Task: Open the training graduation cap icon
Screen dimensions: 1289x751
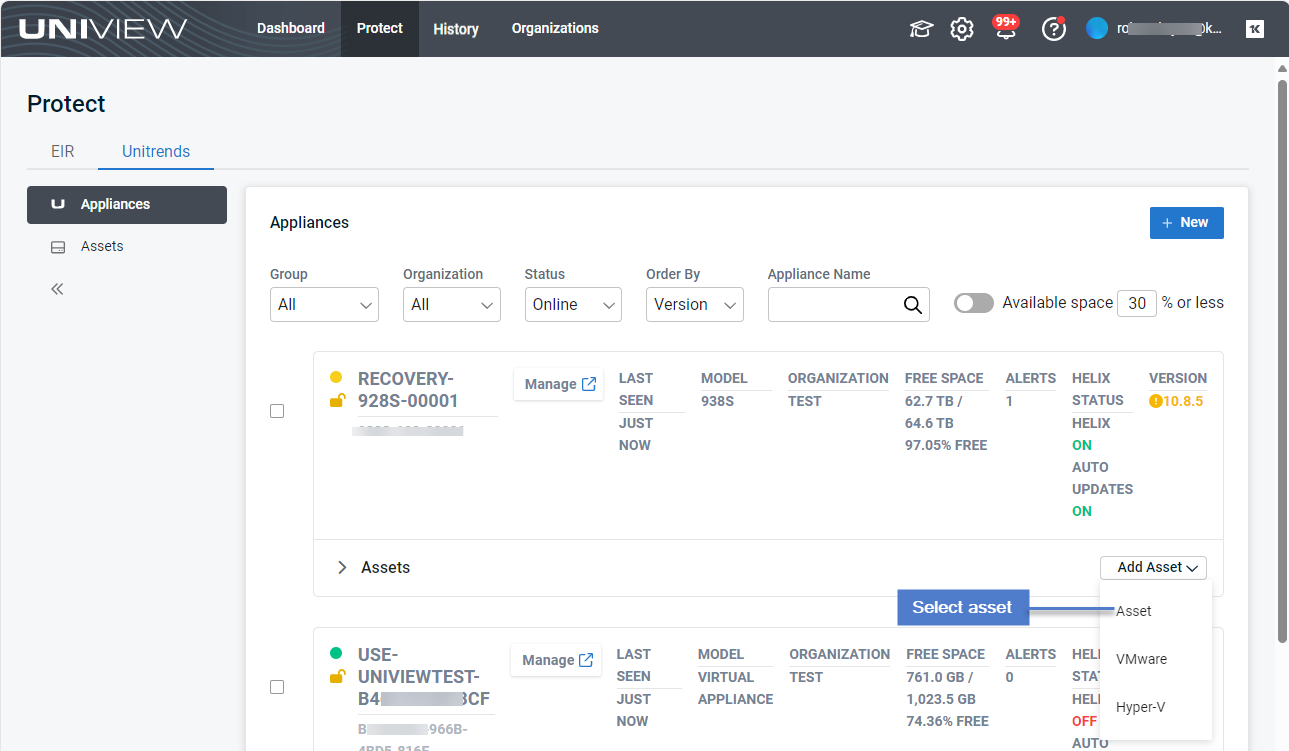Action: tap(921, 29)
